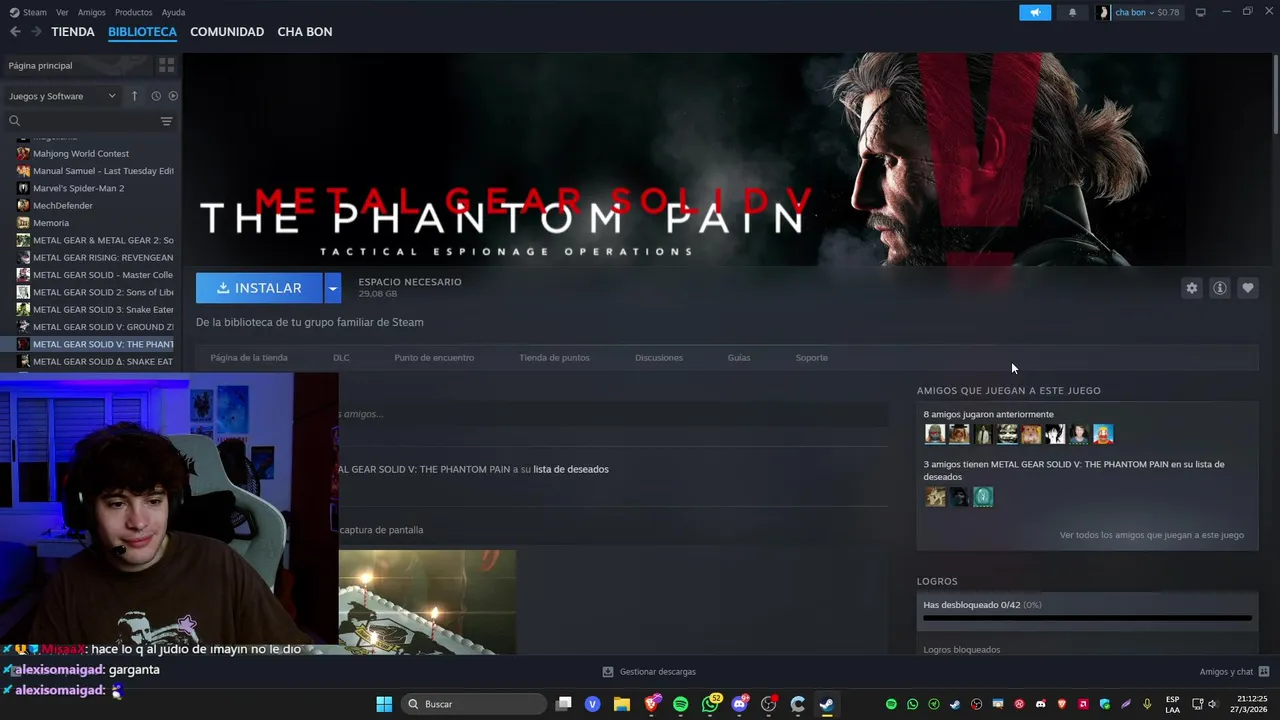Open Tienda de puntos link
1280x720 pixels.
tap(554, 357)
